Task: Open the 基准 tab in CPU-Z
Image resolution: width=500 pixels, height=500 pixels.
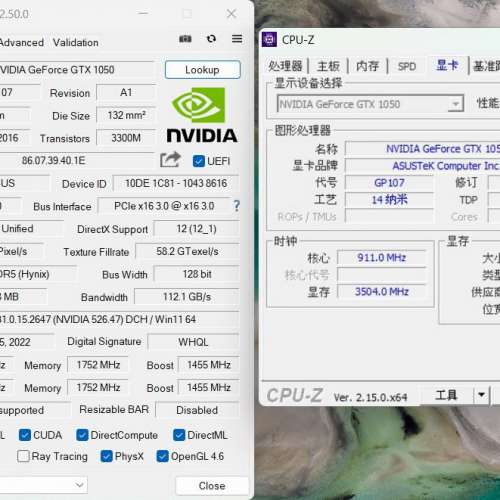Action: (486, 66)
